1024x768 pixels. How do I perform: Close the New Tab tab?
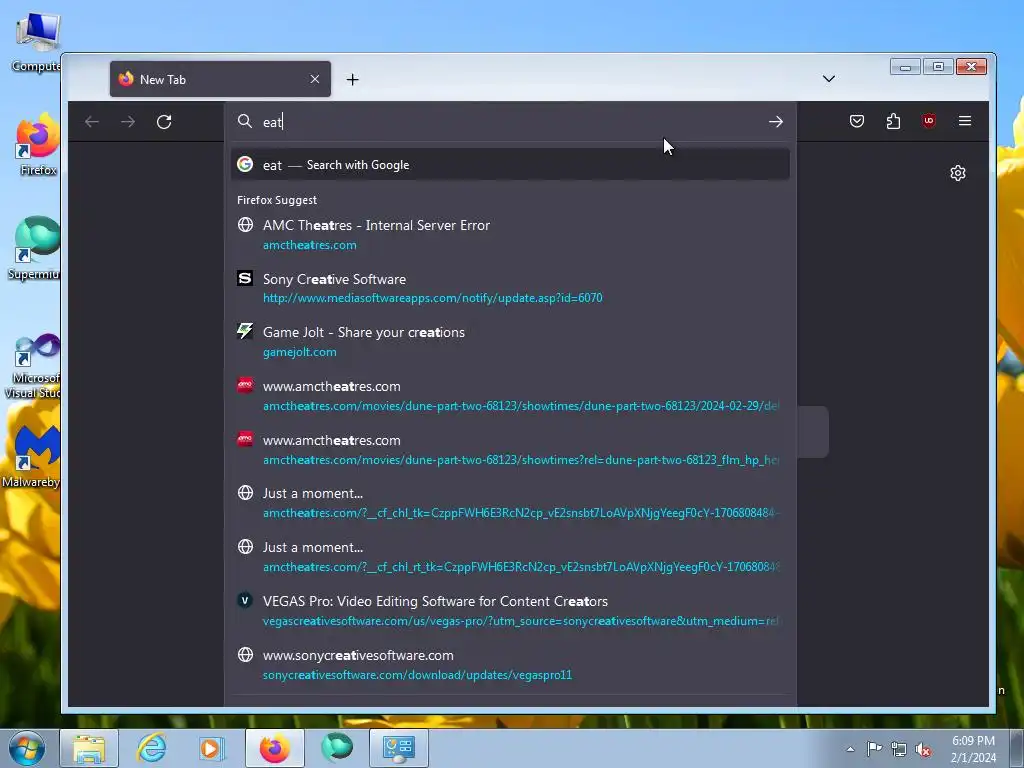(315, 79)
